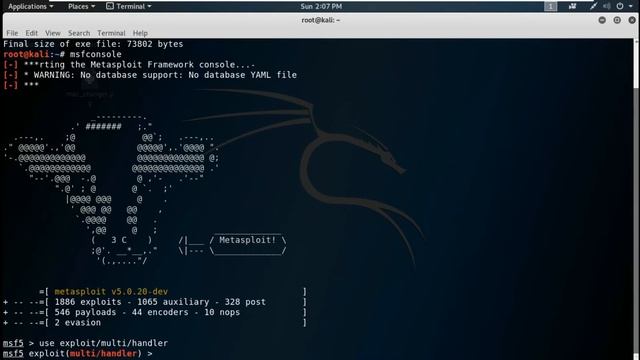Click the red 'multi/handler' prompt text

tap(103, 353)
